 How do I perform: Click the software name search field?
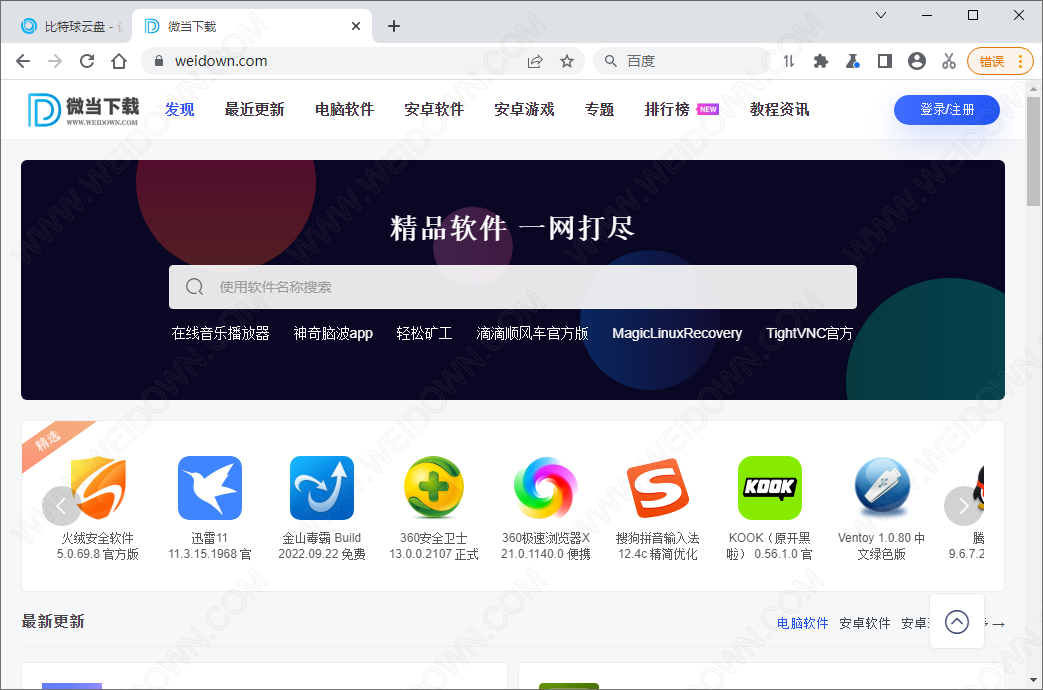(513, 287)
